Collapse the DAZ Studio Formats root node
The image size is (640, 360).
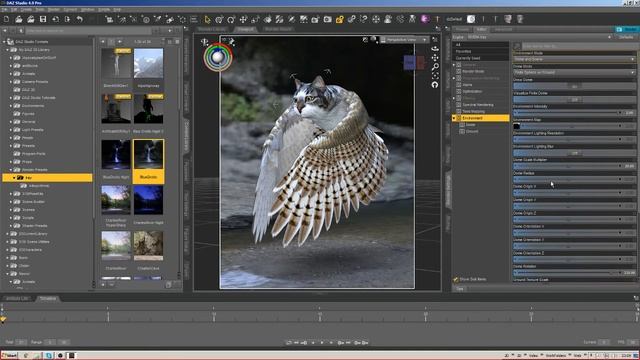[4, 42]
